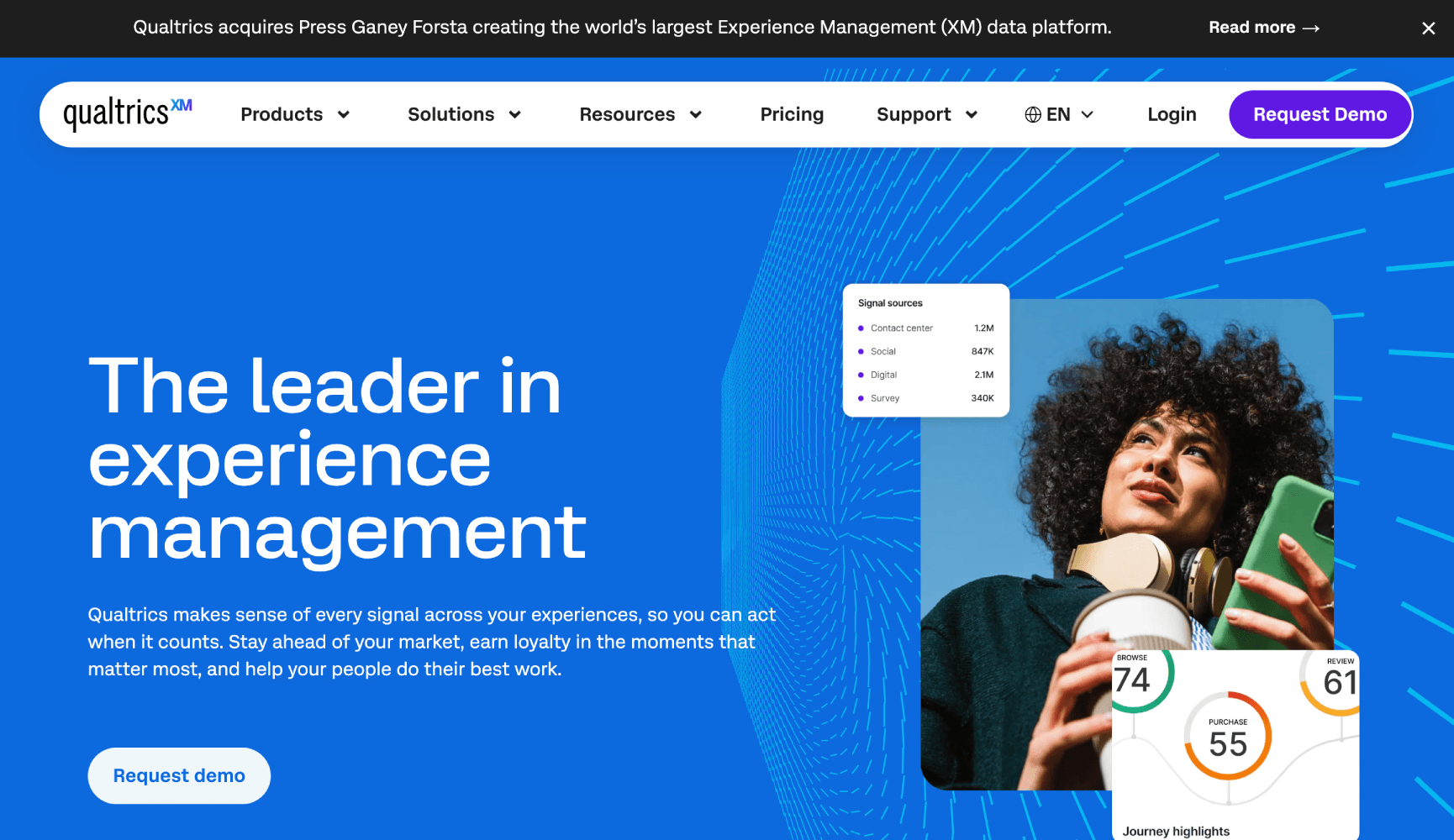Expand the Resources menu chevron
Image resolution: width=1454 pixels, height=840 pixels.
[696, 115]
